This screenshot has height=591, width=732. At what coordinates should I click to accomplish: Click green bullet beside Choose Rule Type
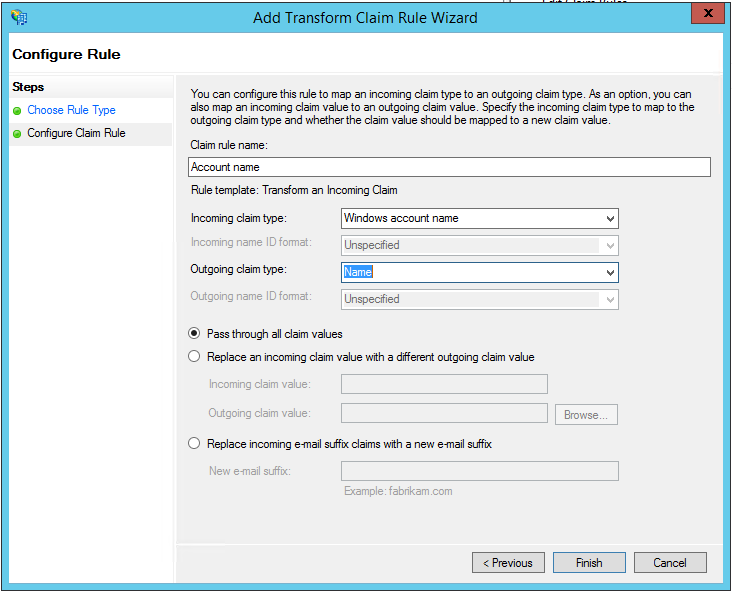[17, 111]
